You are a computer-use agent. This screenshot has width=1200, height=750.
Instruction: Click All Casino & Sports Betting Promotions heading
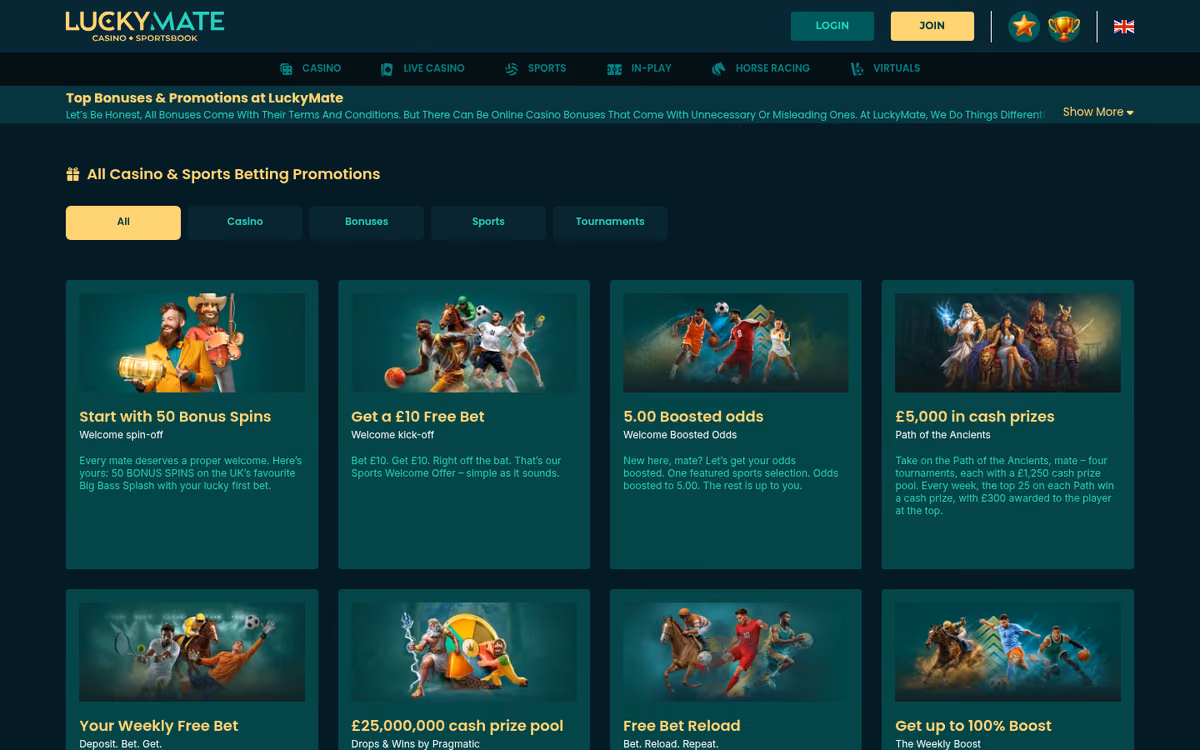point(234,174)
